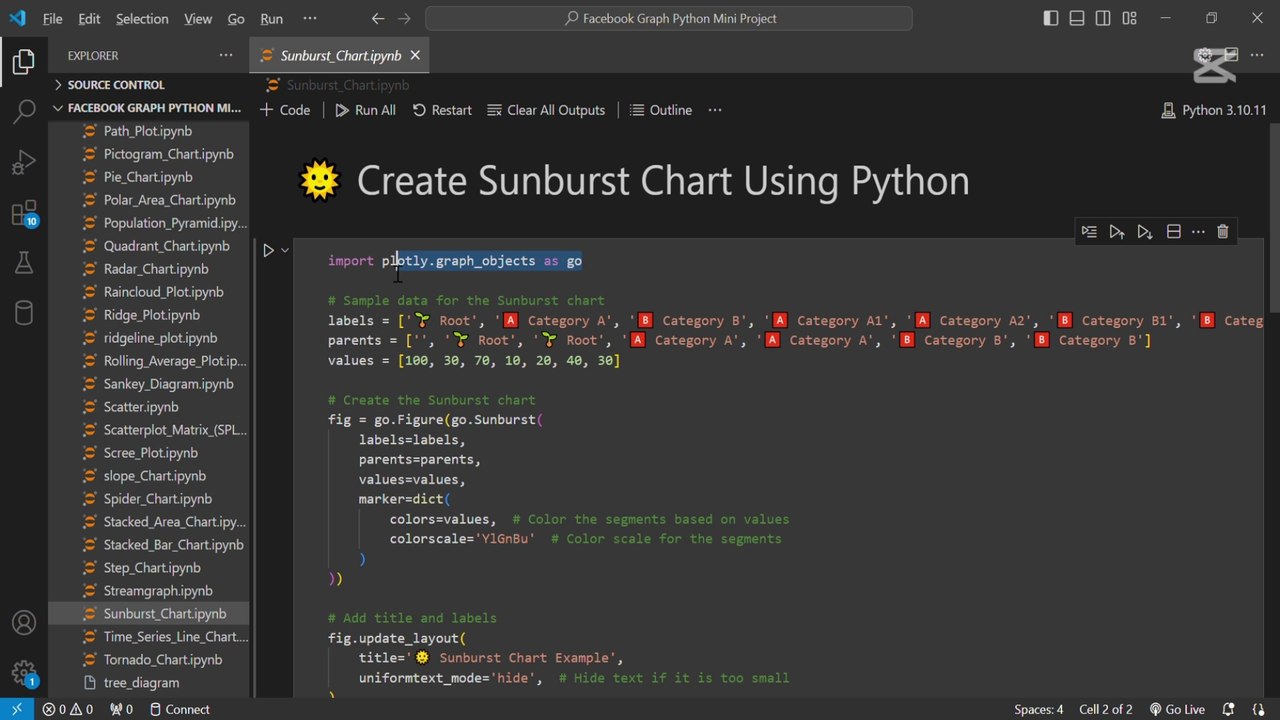1280x720 pixels.
Task: Open the Testing flask icon
Action: 24,263
